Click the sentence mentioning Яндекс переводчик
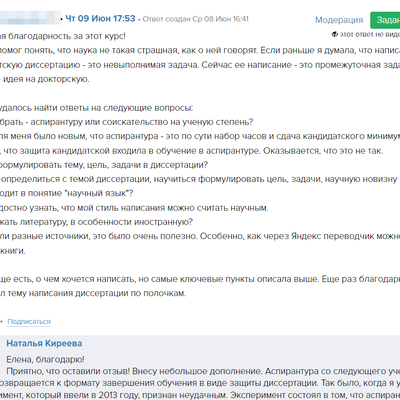The width and height of the screenshot is (400, 400). tap(200, 236)
